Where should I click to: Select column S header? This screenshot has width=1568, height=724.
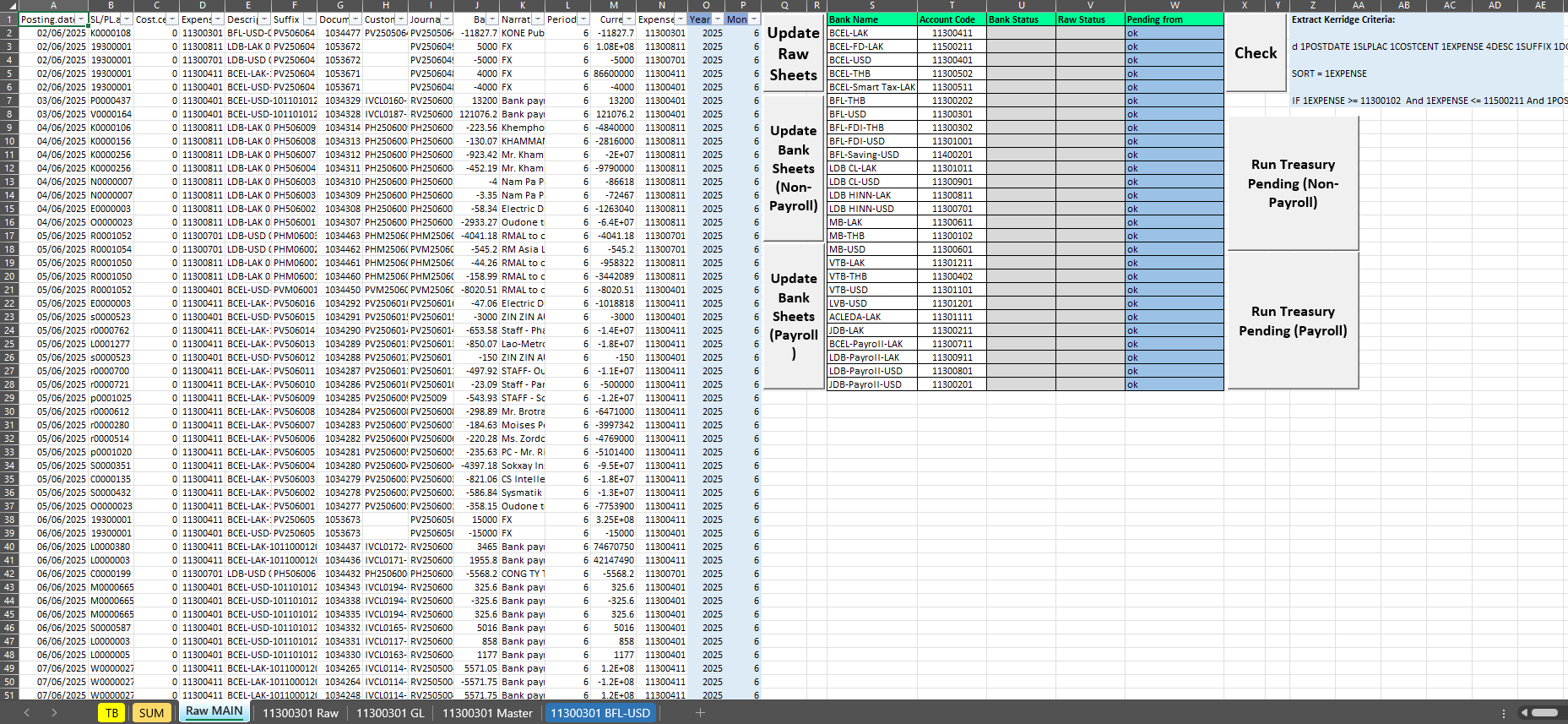click(x=871, y=5)
